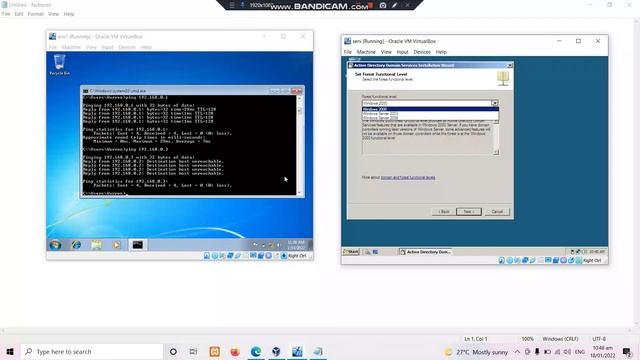Open host clock showing 10:48 am
This screenshot has height=360, width=640.
click(x=602, y=352)
